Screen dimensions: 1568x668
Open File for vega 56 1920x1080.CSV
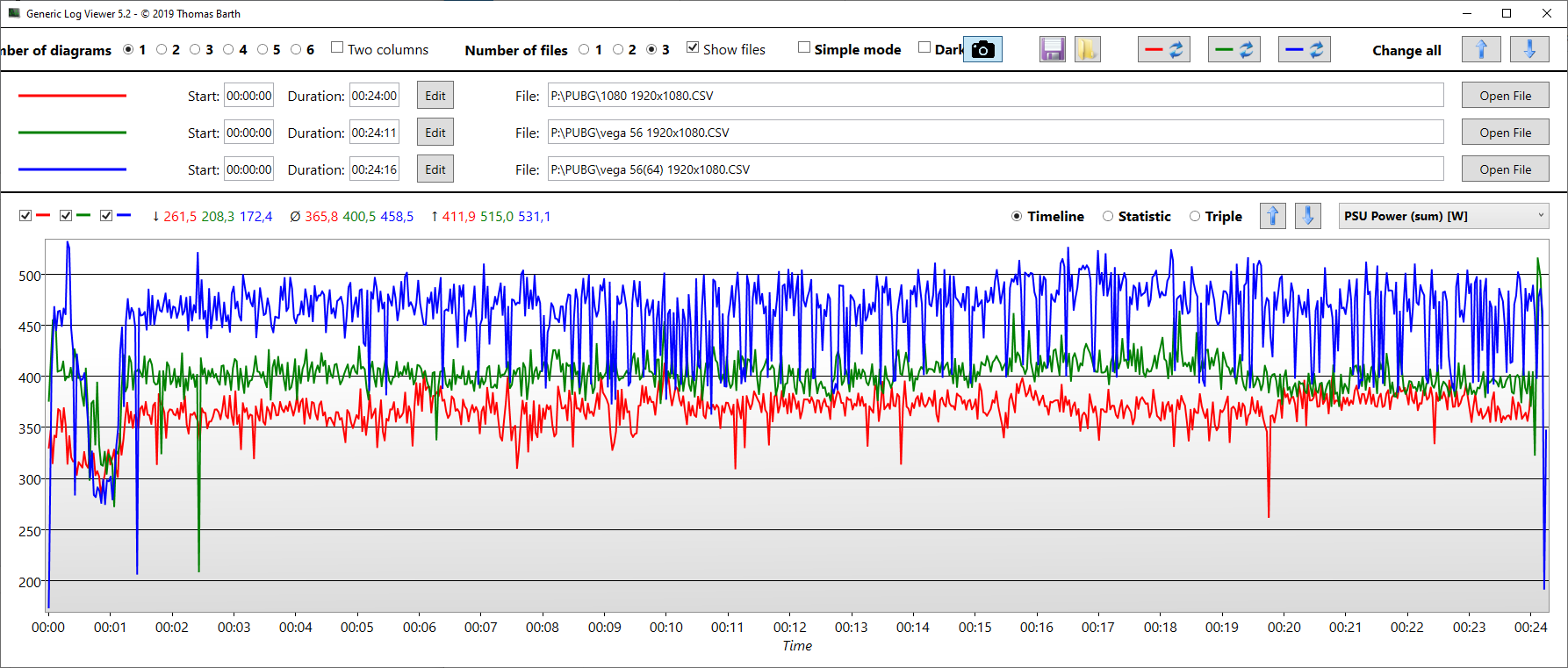[x=1505, y=133]
